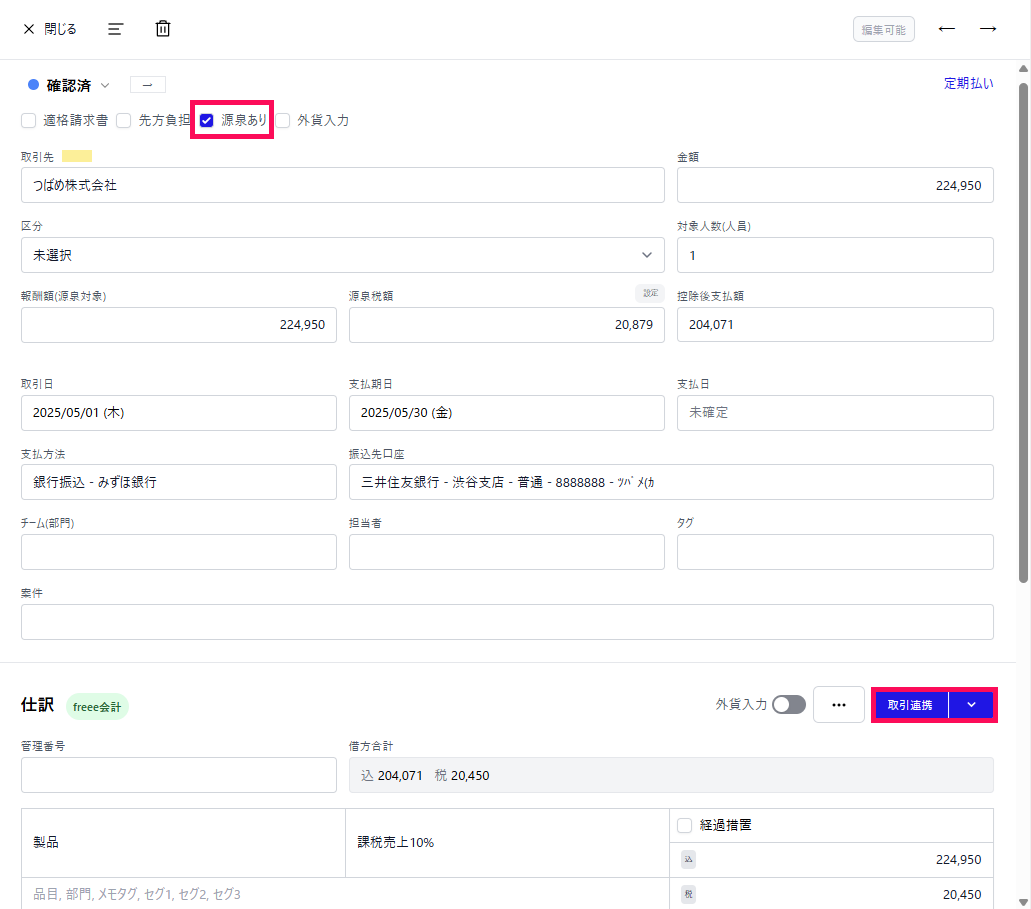This screenshot has width=1031, height=909.
Task: Click the 品目, 部門, メモタグ field
Action: (x=345, y=894)
